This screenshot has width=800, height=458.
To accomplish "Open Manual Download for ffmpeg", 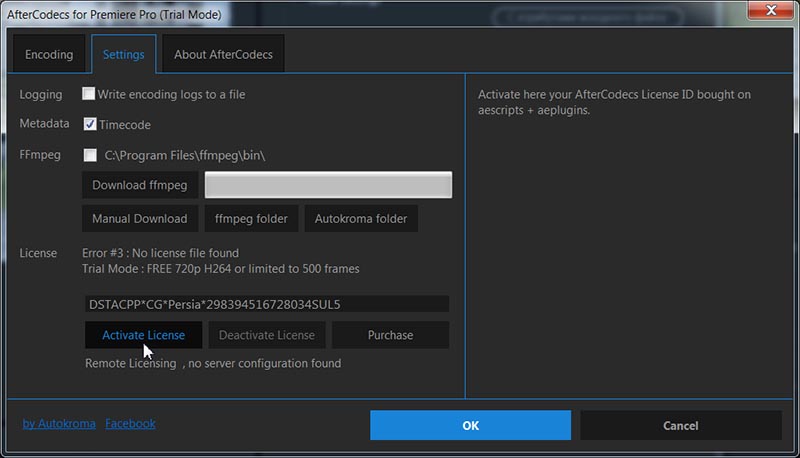I will pyautogui.click(x=140, y=219).
